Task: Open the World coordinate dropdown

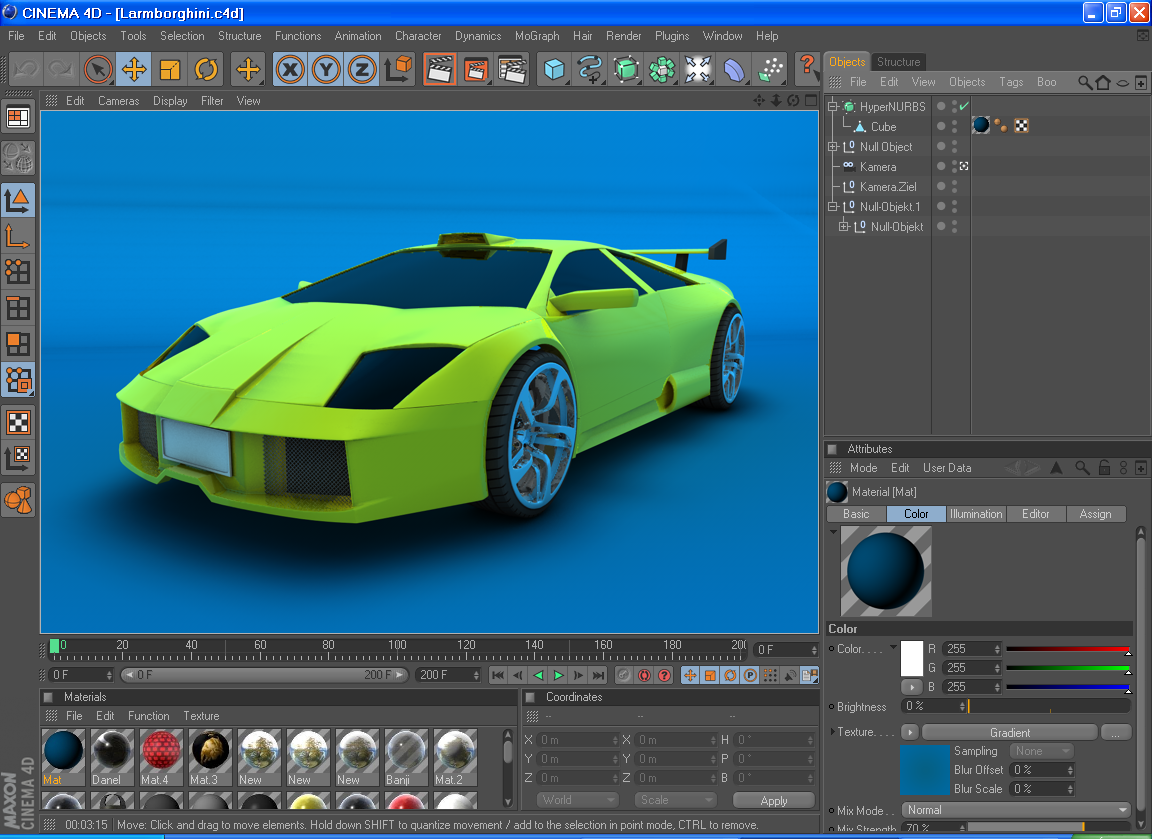Action: (x=577, y=800)
